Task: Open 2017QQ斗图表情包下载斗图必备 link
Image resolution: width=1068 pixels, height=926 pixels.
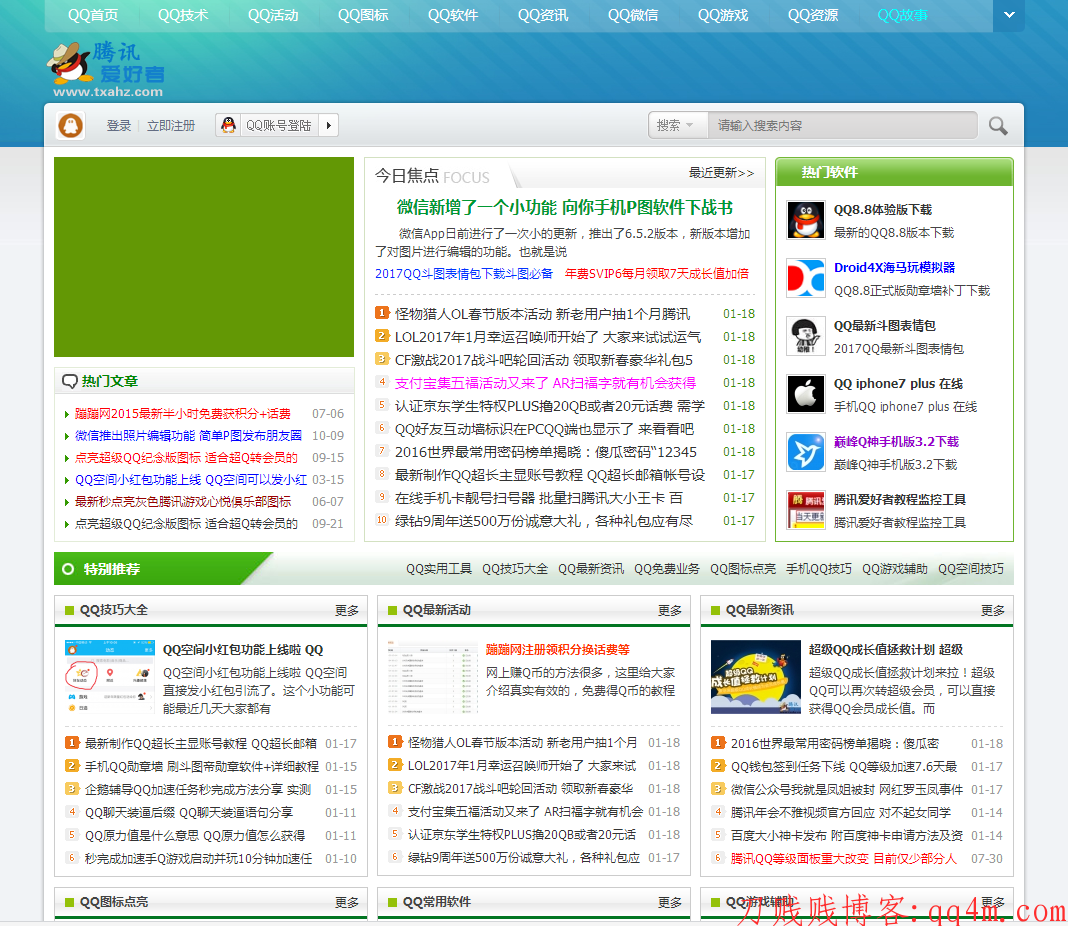Action: point(464,274)
